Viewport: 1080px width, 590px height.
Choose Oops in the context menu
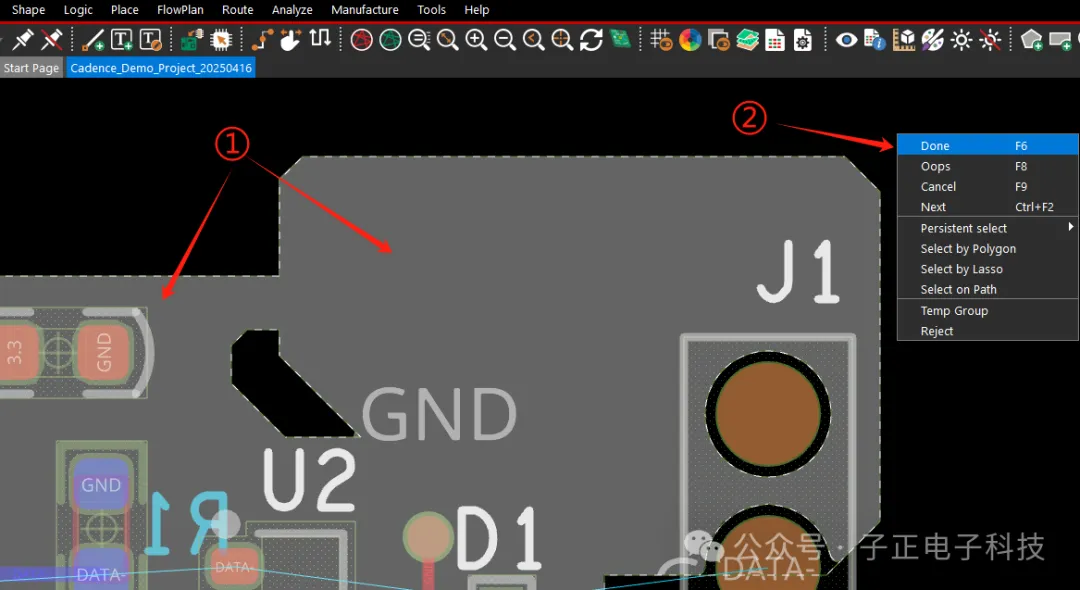click(x=988, y=166)
